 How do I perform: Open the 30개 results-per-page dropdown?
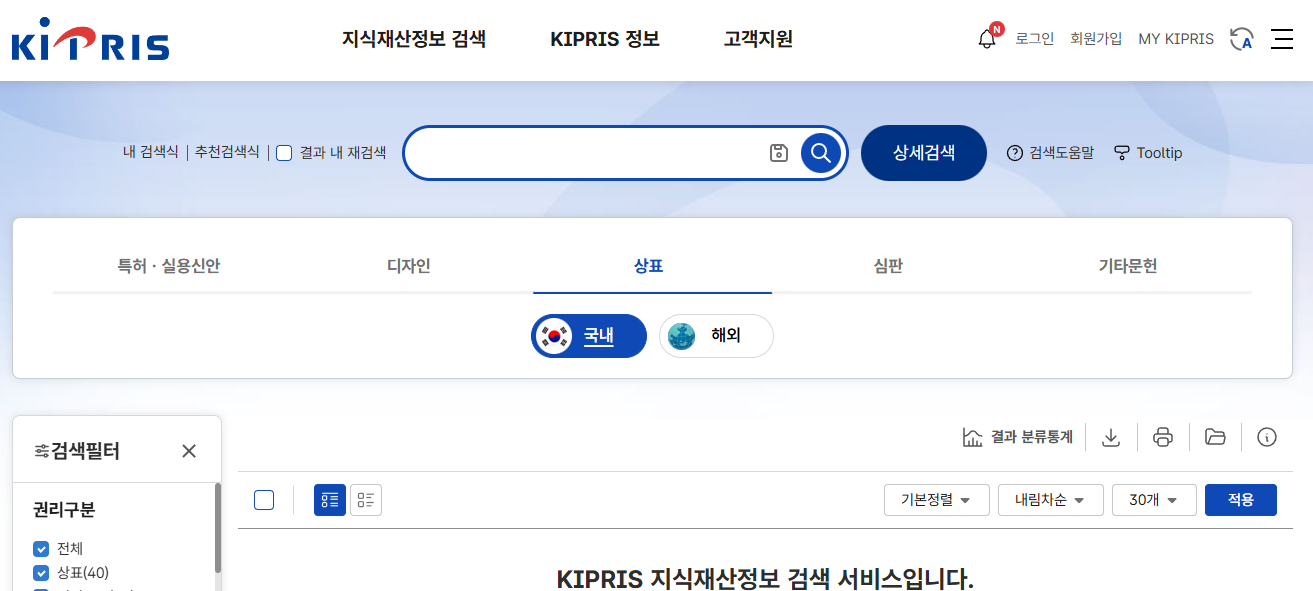pyautogui.click(x=1154, y=500)
